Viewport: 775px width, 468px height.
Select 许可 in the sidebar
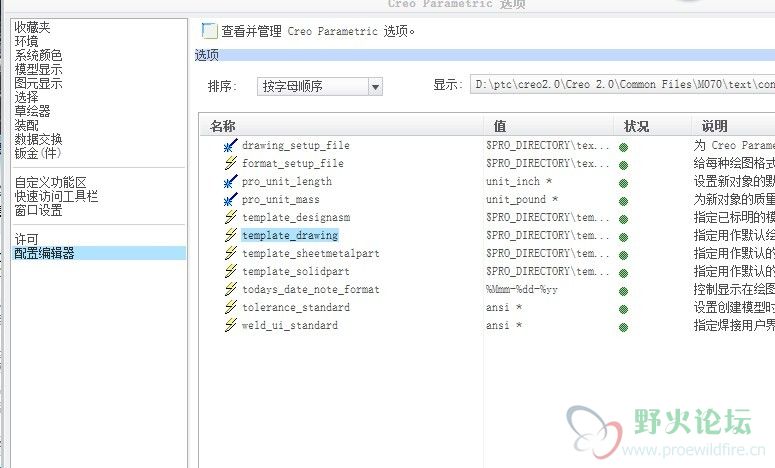click(x=26, y=239)
